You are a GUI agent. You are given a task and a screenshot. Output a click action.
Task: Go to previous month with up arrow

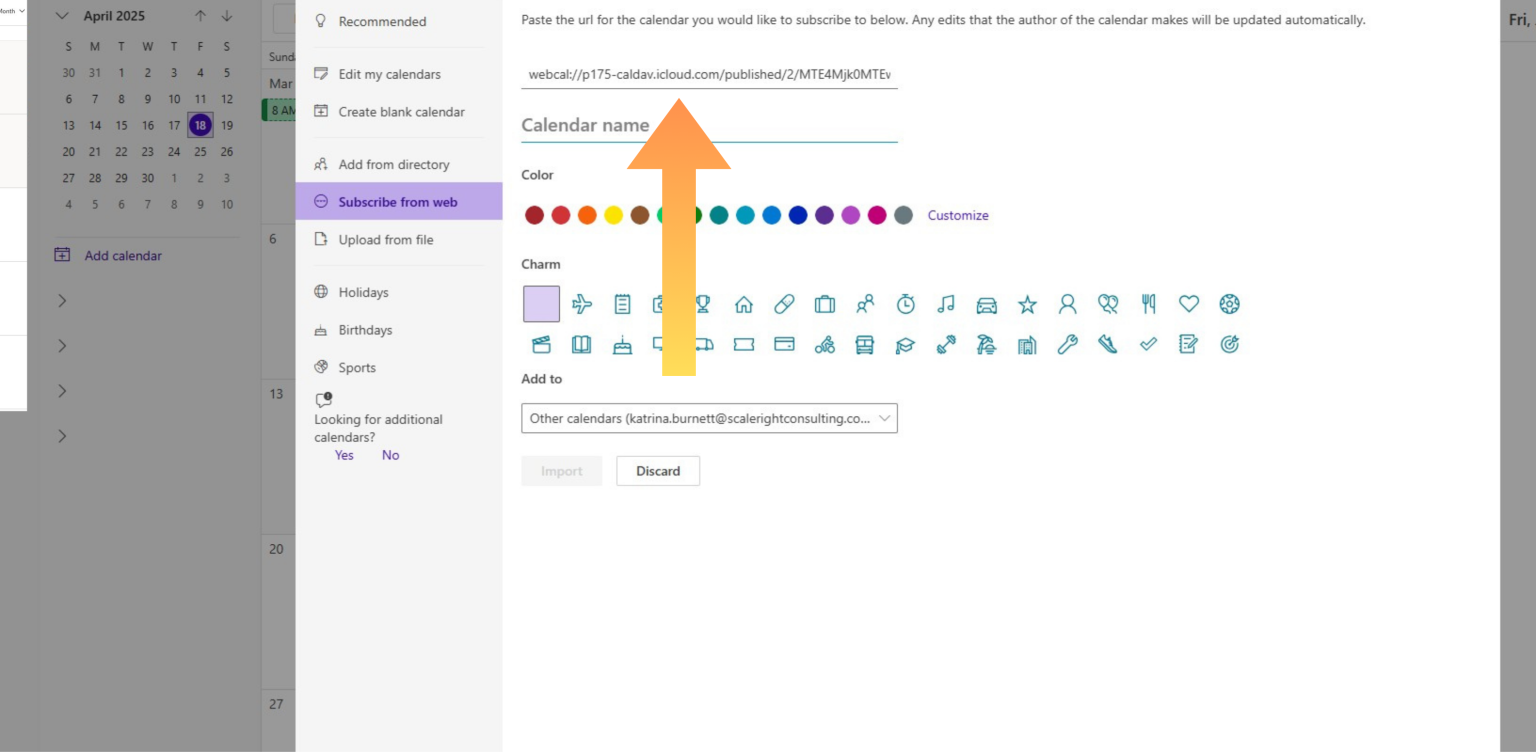pos(200,16)
